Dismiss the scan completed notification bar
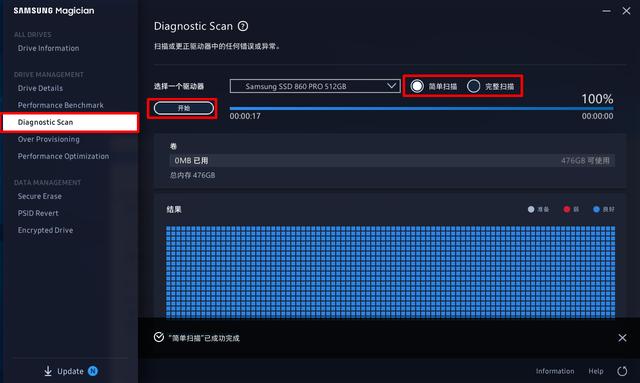The height and width of the screenshot is (383, 640). click(622, 338)
